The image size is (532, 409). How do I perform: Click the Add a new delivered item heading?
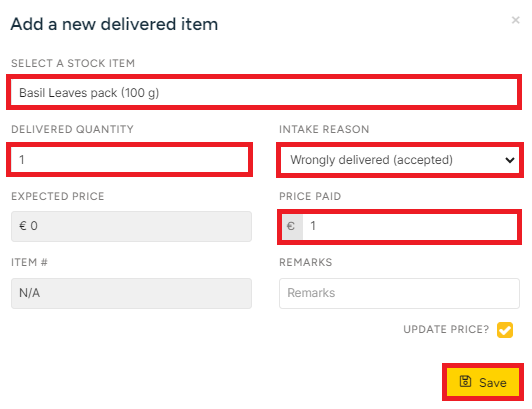point(114,24)
